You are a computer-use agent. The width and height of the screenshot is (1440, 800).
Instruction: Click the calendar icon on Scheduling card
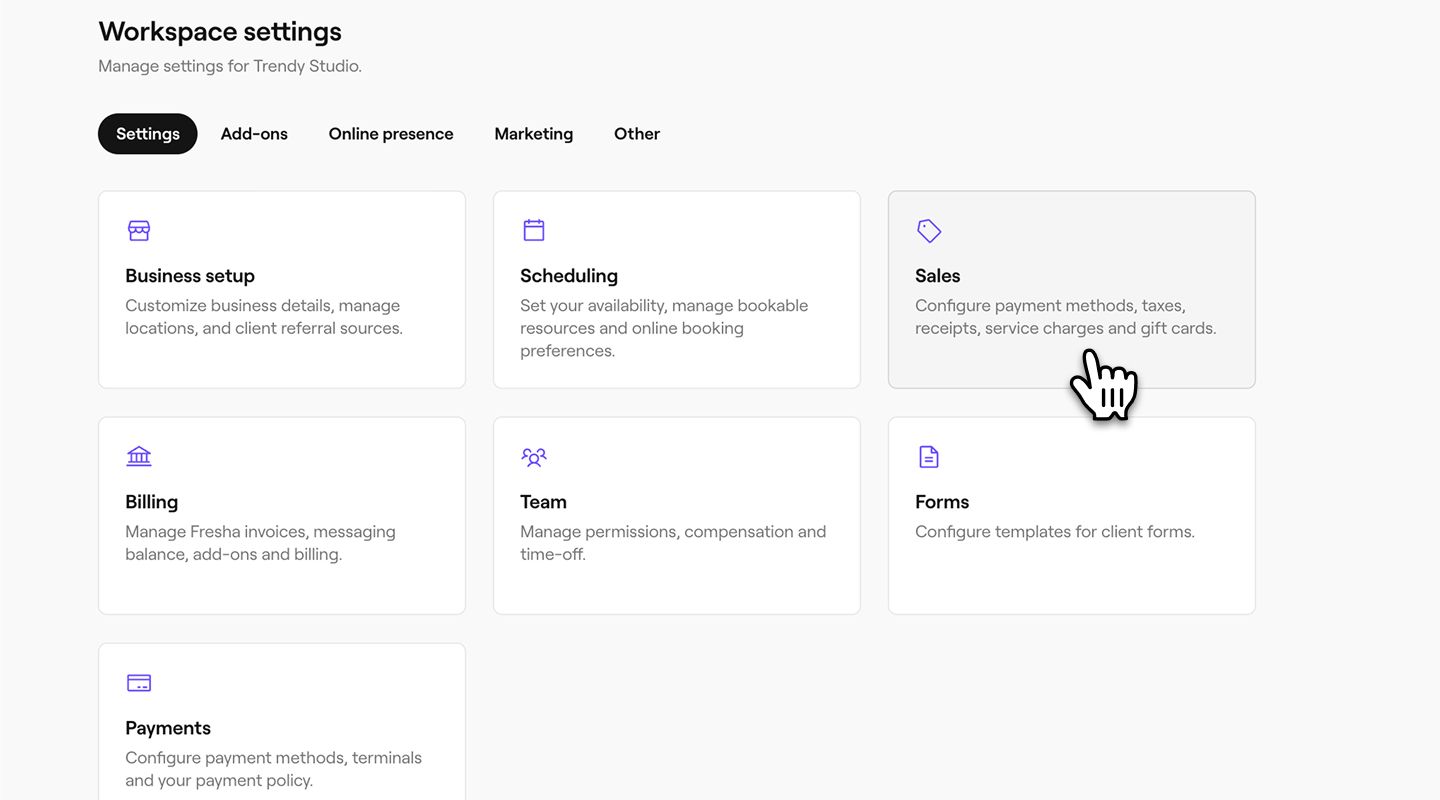click(x=534, y=231)
